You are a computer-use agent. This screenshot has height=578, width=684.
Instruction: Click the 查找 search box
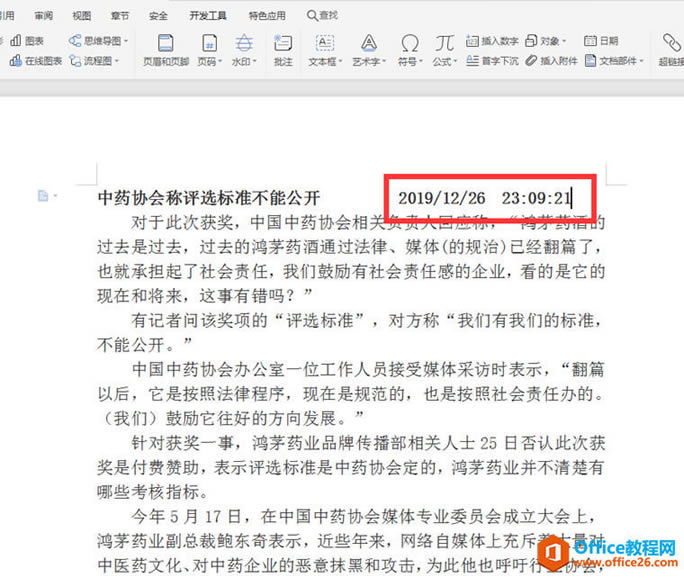click(322, 16)
